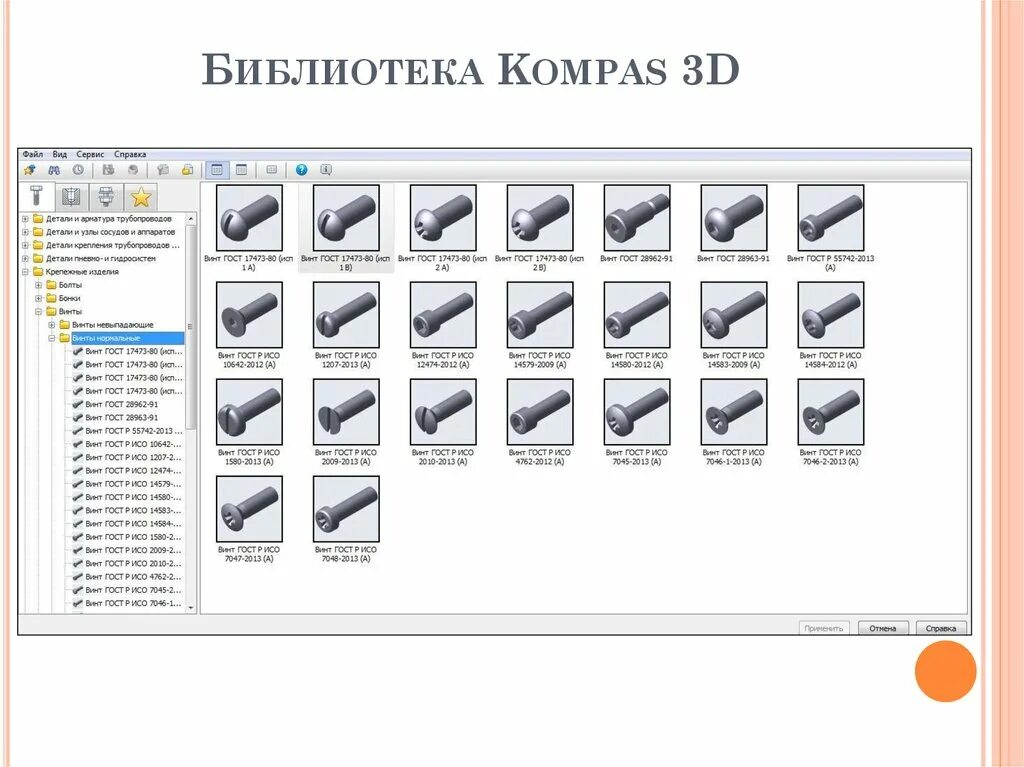Select thumbnail Винт ГОСТ 17473-80 (исп 2 B)

[x=540, y=218]
